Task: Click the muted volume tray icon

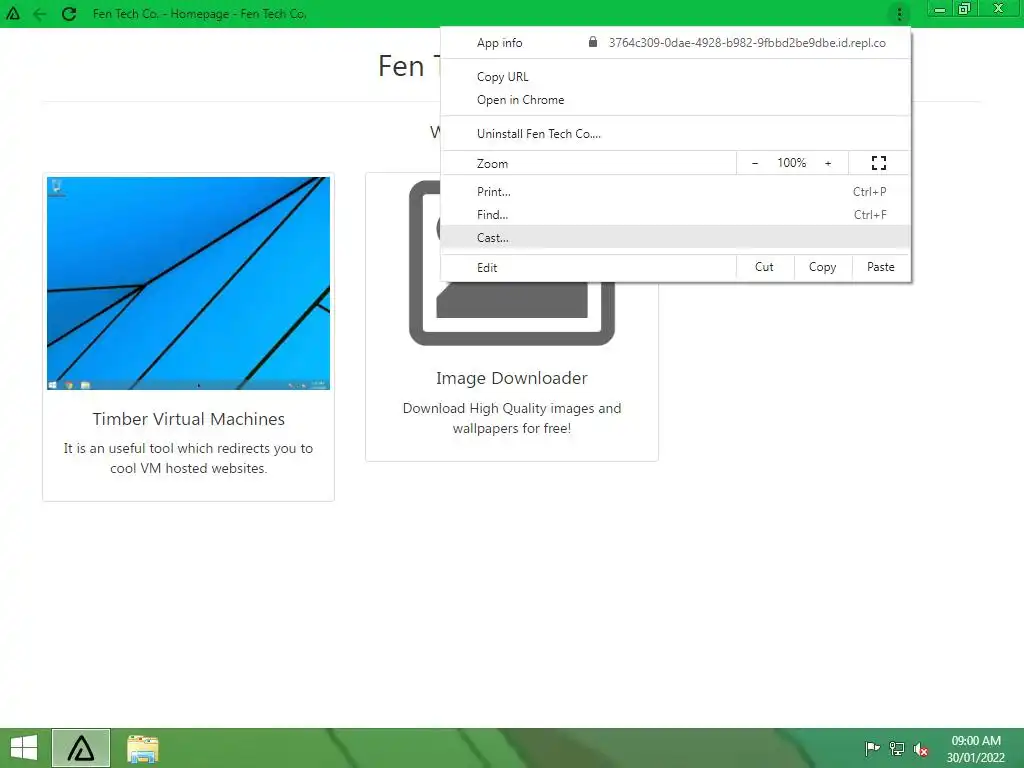Action: coord(921,750)
